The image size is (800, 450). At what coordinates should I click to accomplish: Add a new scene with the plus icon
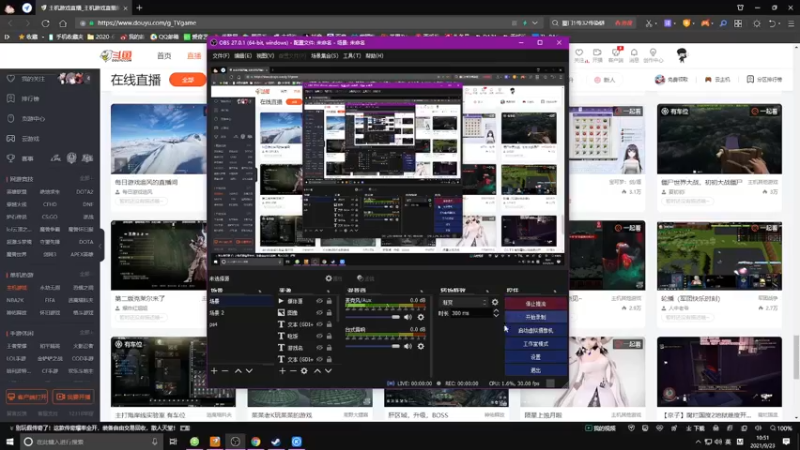click(214, 371)
